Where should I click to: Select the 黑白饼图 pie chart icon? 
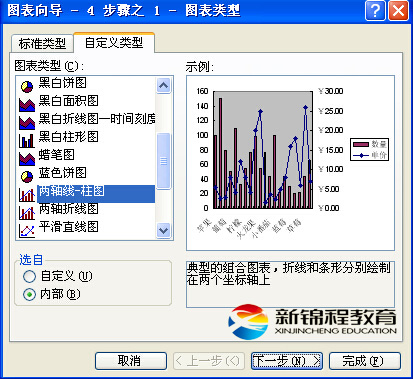(x=27, y=87)
